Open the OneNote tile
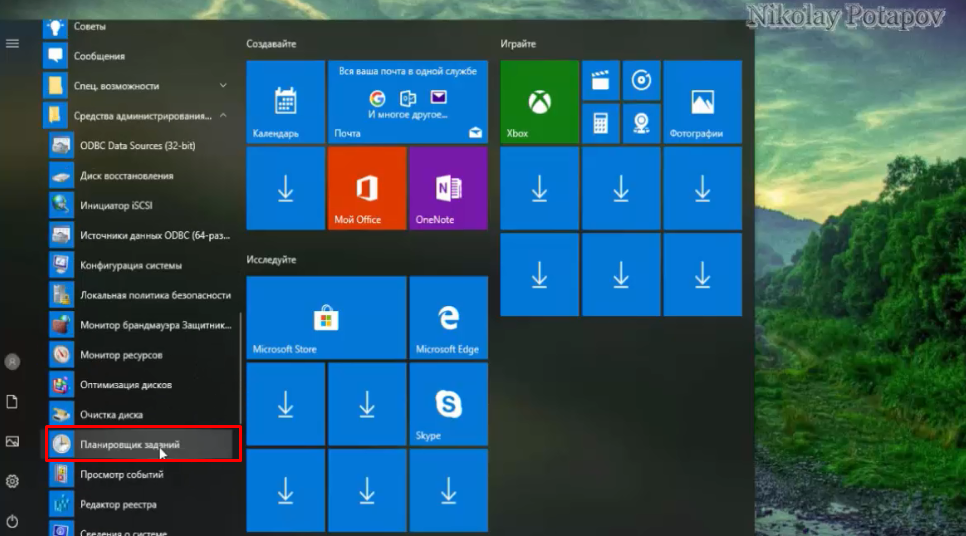966x536 pixels. click(448, 189)
